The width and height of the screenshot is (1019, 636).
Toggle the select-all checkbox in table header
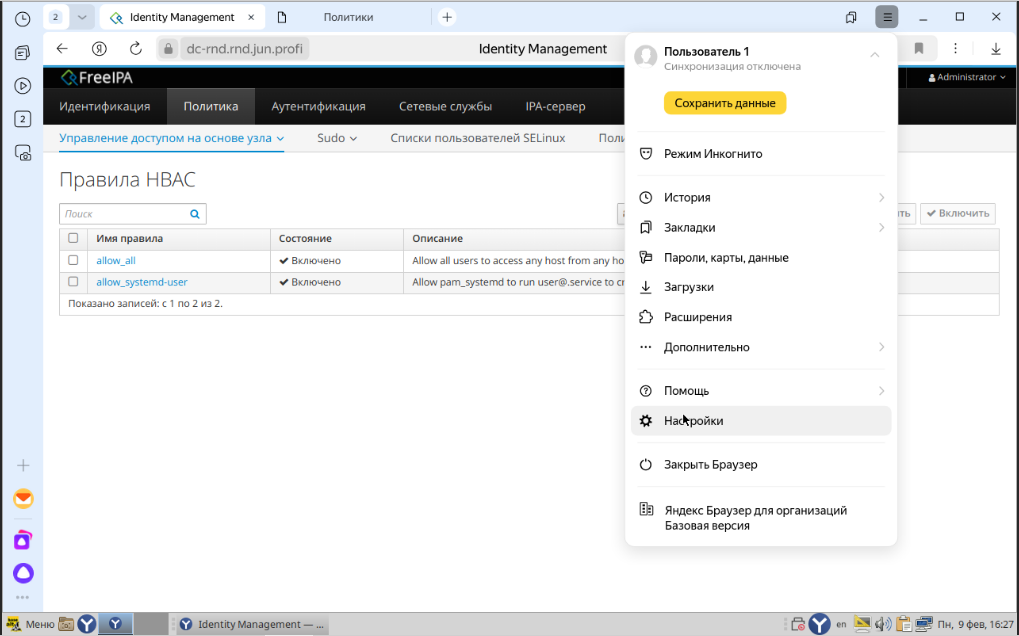tap(73, 238)
